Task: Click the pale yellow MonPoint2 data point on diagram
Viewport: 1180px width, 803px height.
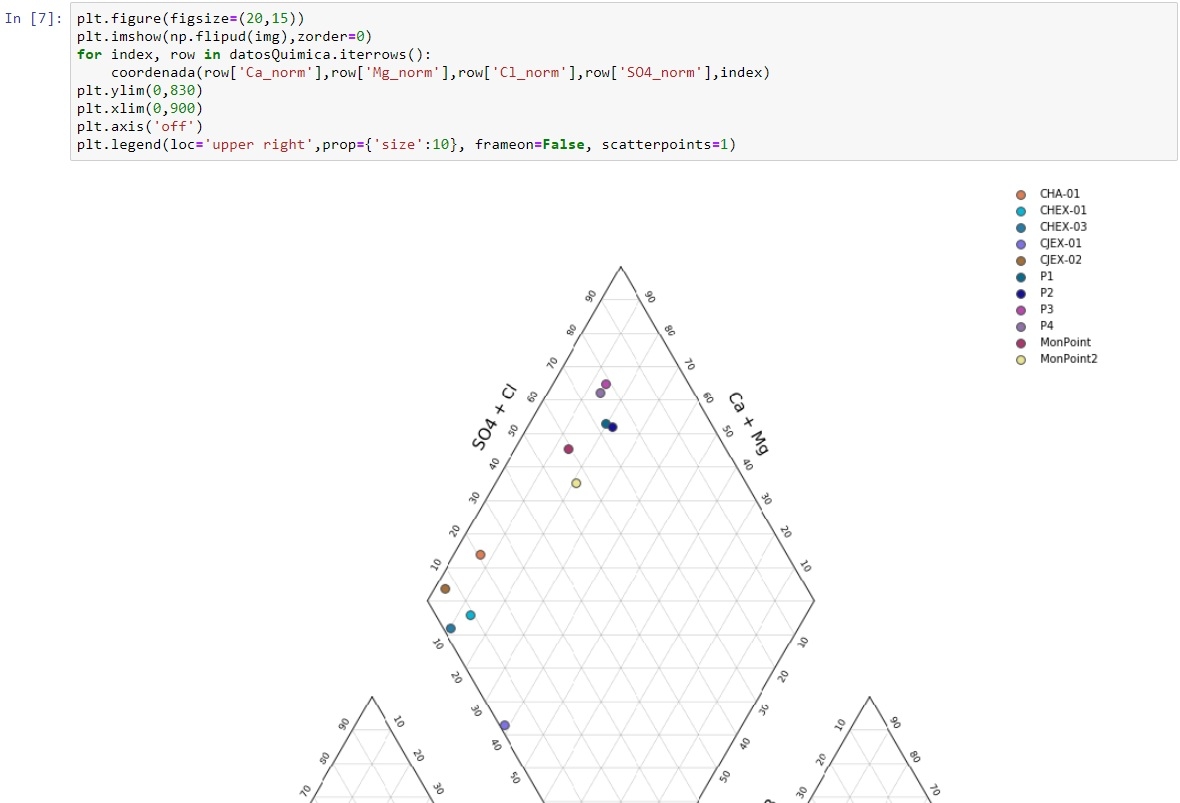Action: coord(576,484)
